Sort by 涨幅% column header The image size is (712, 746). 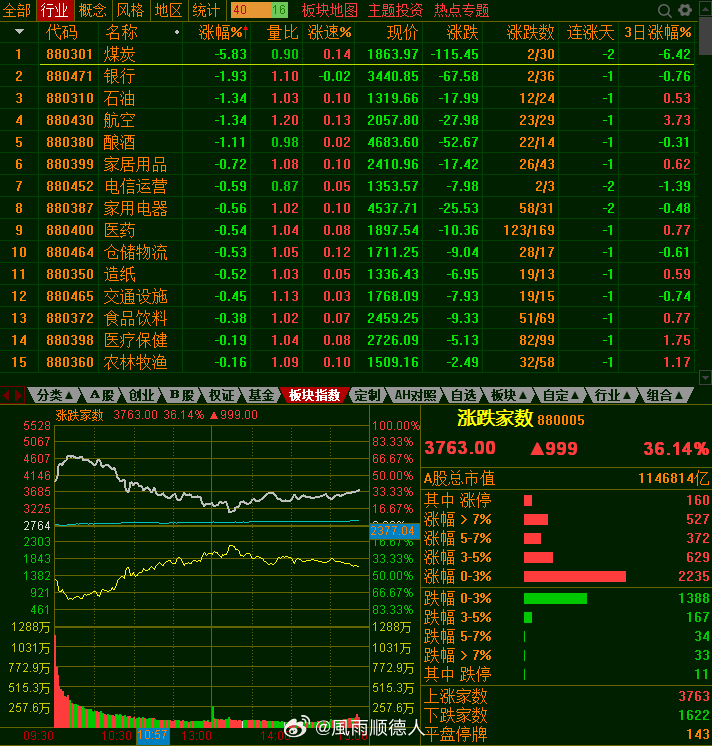223,32
